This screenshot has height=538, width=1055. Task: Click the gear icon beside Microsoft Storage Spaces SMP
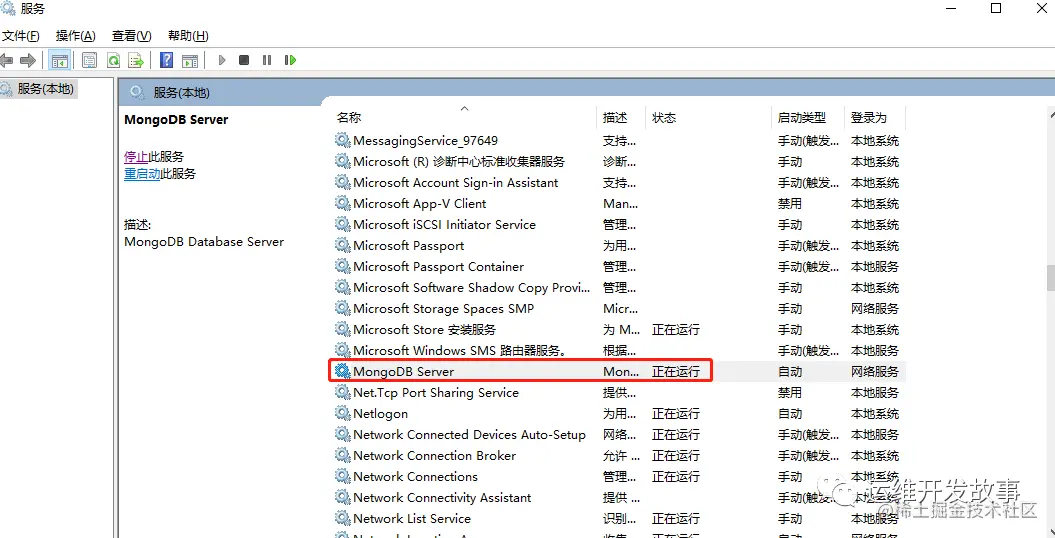click(x=343, y=309)
